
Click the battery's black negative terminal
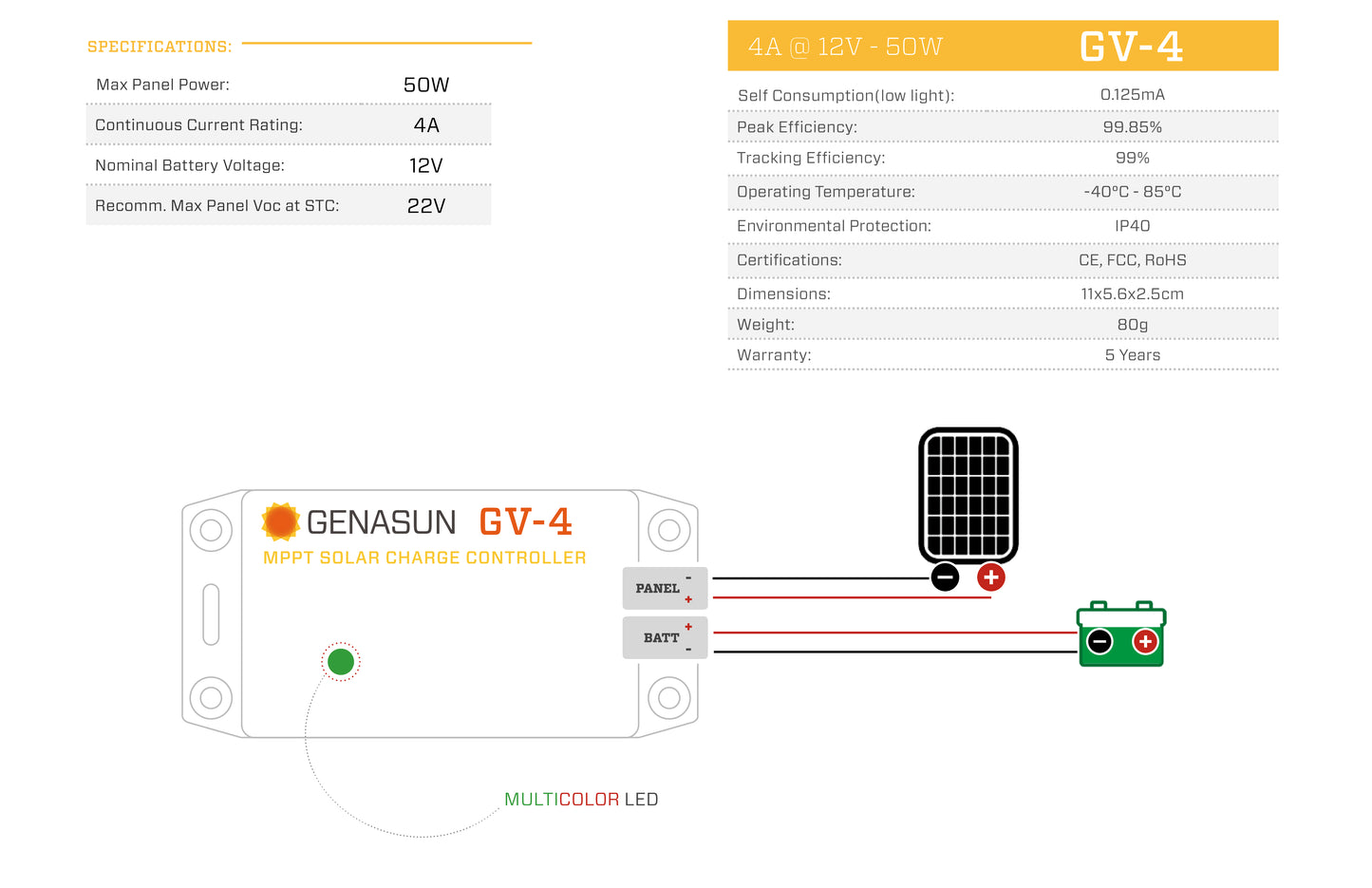coord(1099,642)
